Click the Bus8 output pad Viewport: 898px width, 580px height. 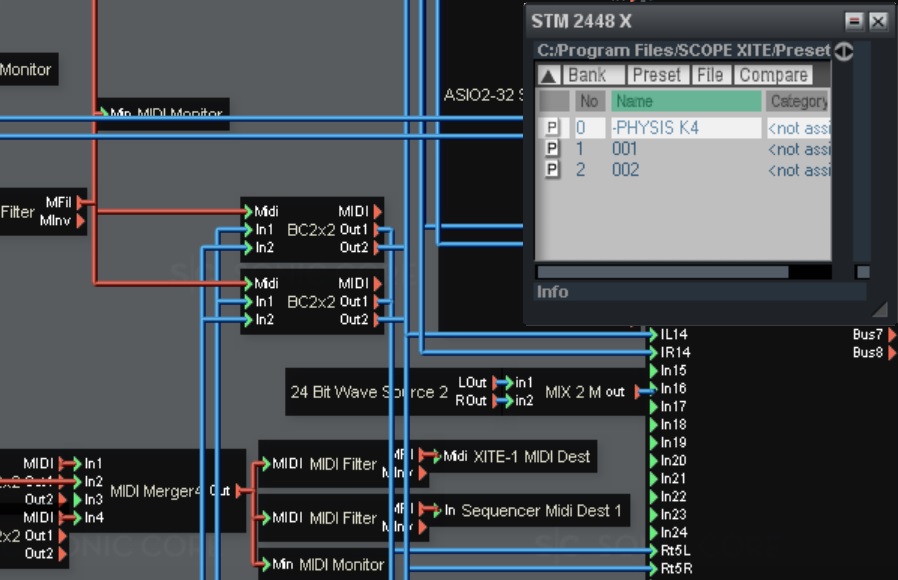click(892, 352)
